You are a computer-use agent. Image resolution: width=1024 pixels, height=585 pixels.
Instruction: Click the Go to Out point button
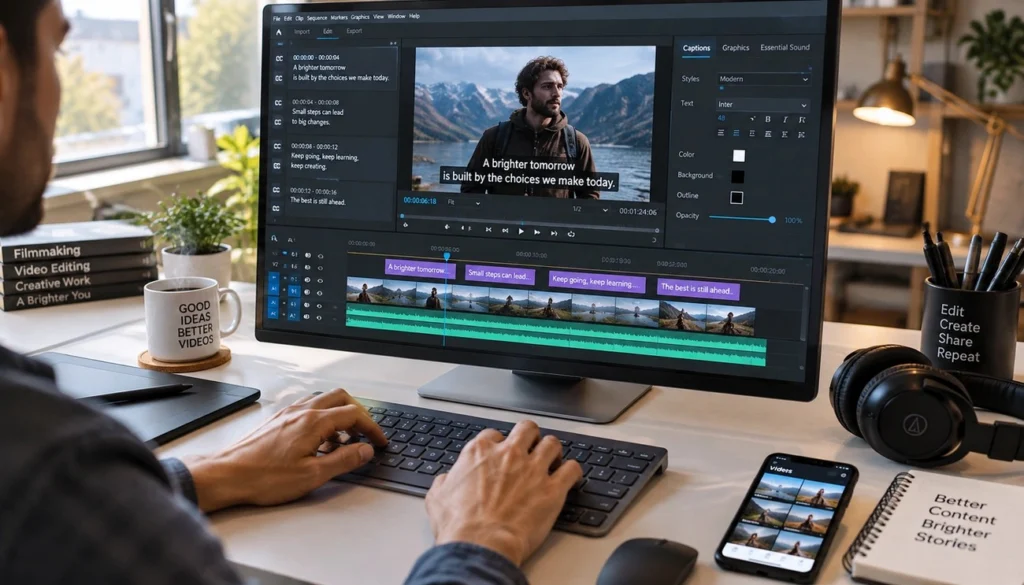point(553,232)
